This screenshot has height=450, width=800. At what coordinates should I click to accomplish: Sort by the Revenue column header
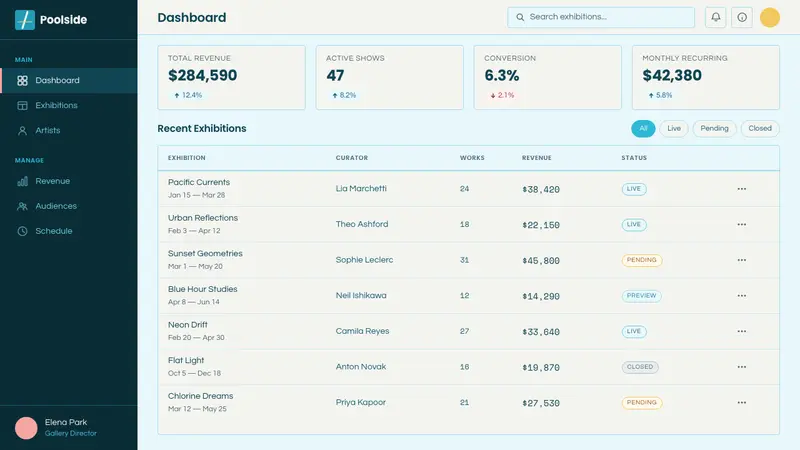537,158
